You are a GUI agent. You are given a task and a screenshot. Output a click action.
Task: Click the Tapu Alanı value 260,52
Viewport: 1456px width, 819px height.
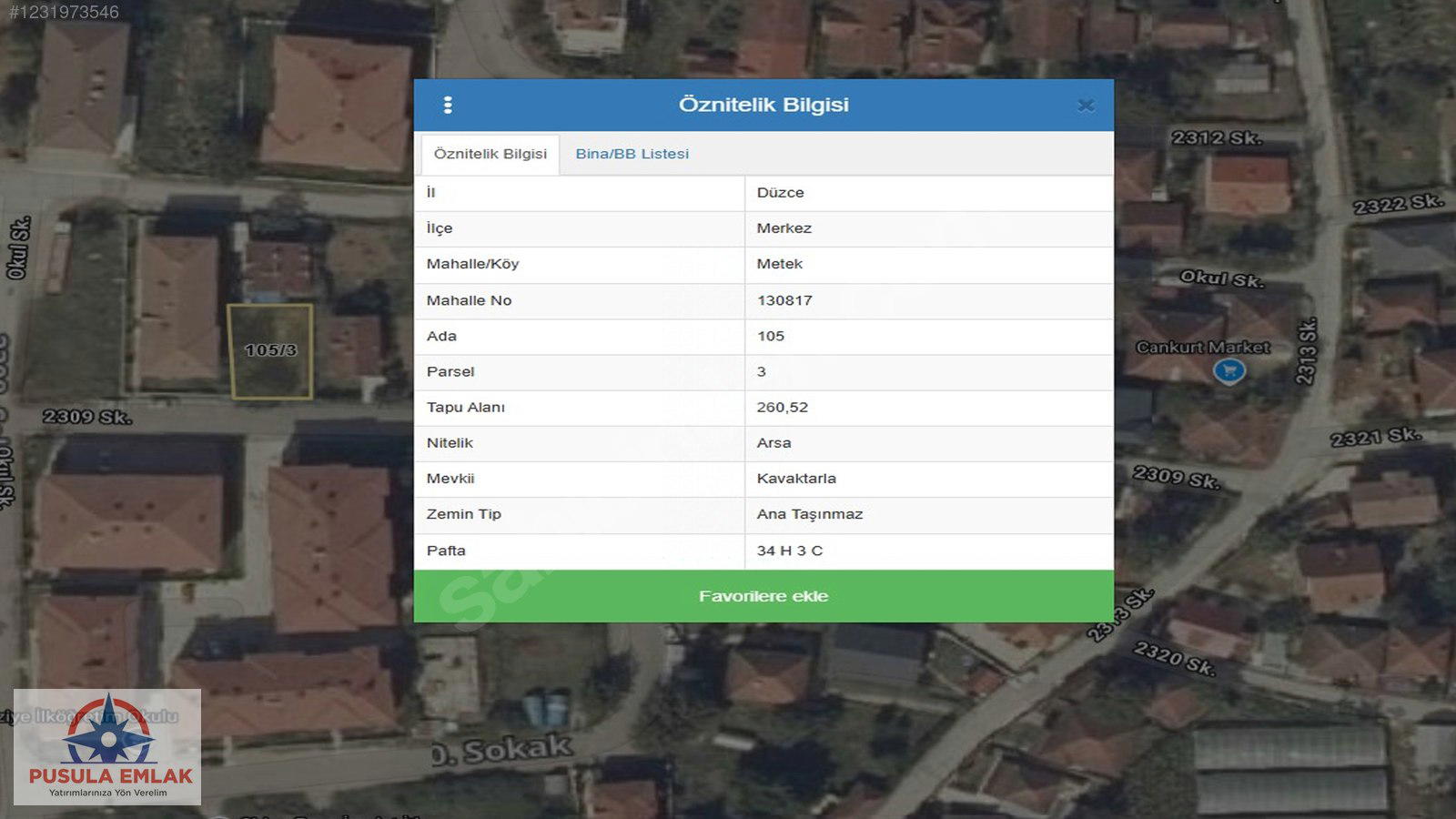(x=782, y=407)
